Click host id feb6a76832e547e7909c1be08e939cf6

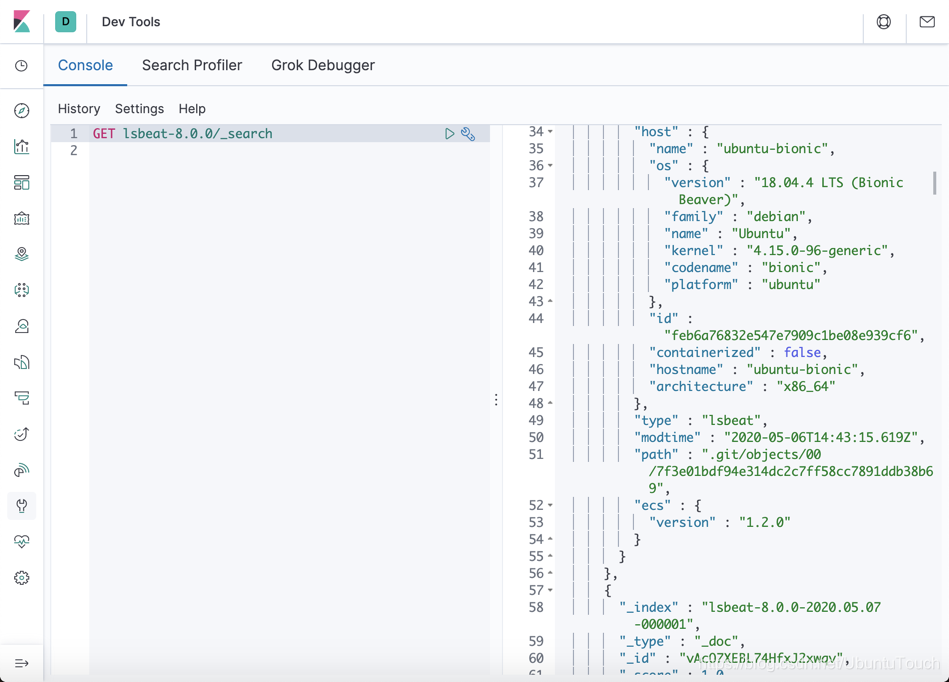pyautogui.click(x=791, y=335)
